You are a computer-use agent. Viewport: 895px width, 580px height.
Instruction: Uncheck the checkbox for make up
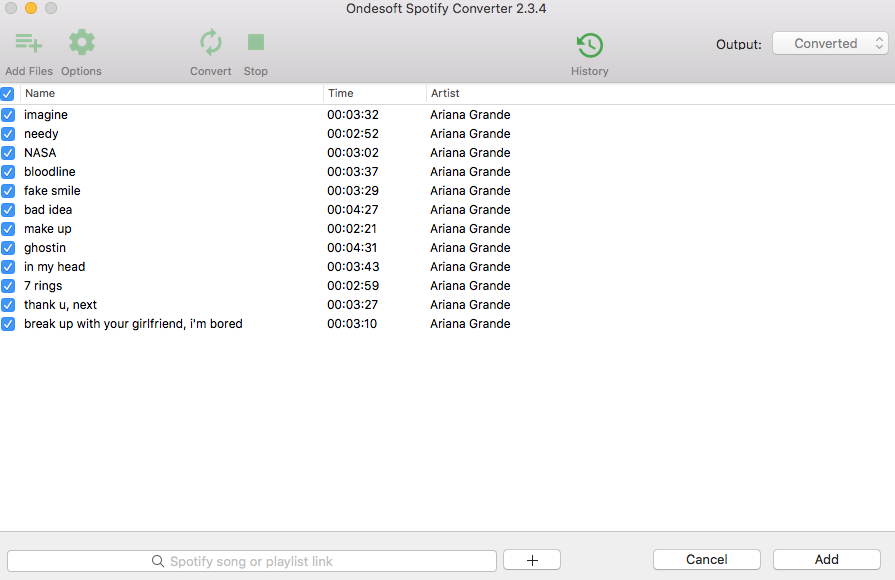point(8,229)
